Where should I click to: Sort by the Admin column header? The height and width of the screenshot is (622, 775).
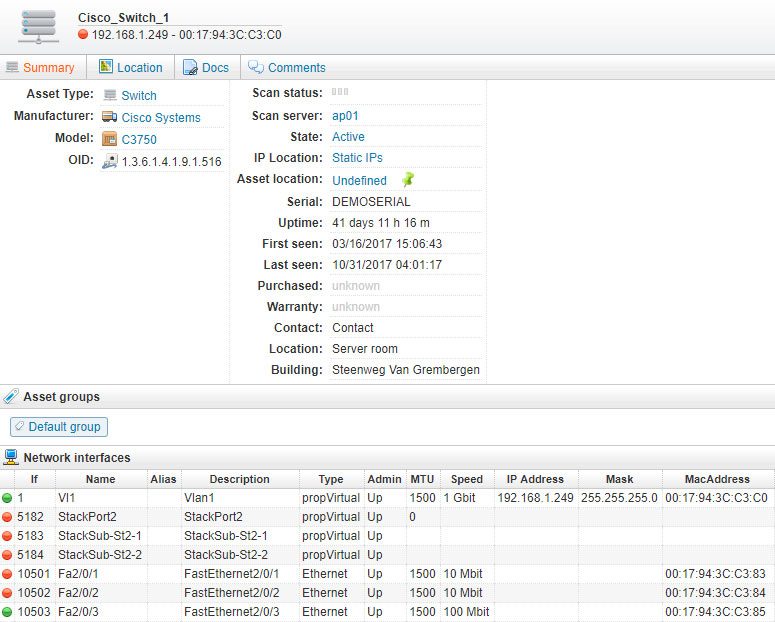pyautogui.click(x=385, y=479)
